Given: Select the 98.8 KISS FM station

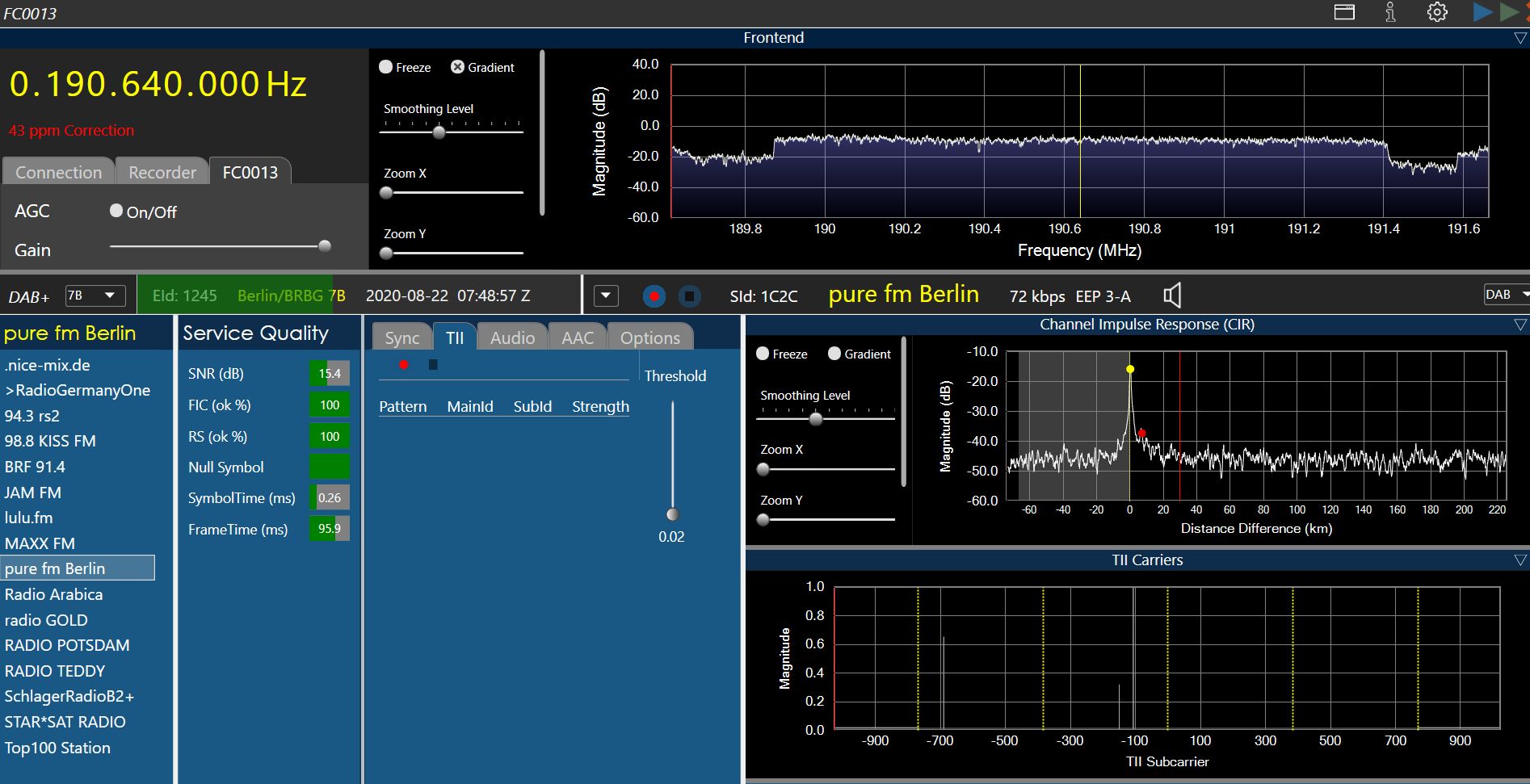Looking at the screenshot, I should (50, 441).
